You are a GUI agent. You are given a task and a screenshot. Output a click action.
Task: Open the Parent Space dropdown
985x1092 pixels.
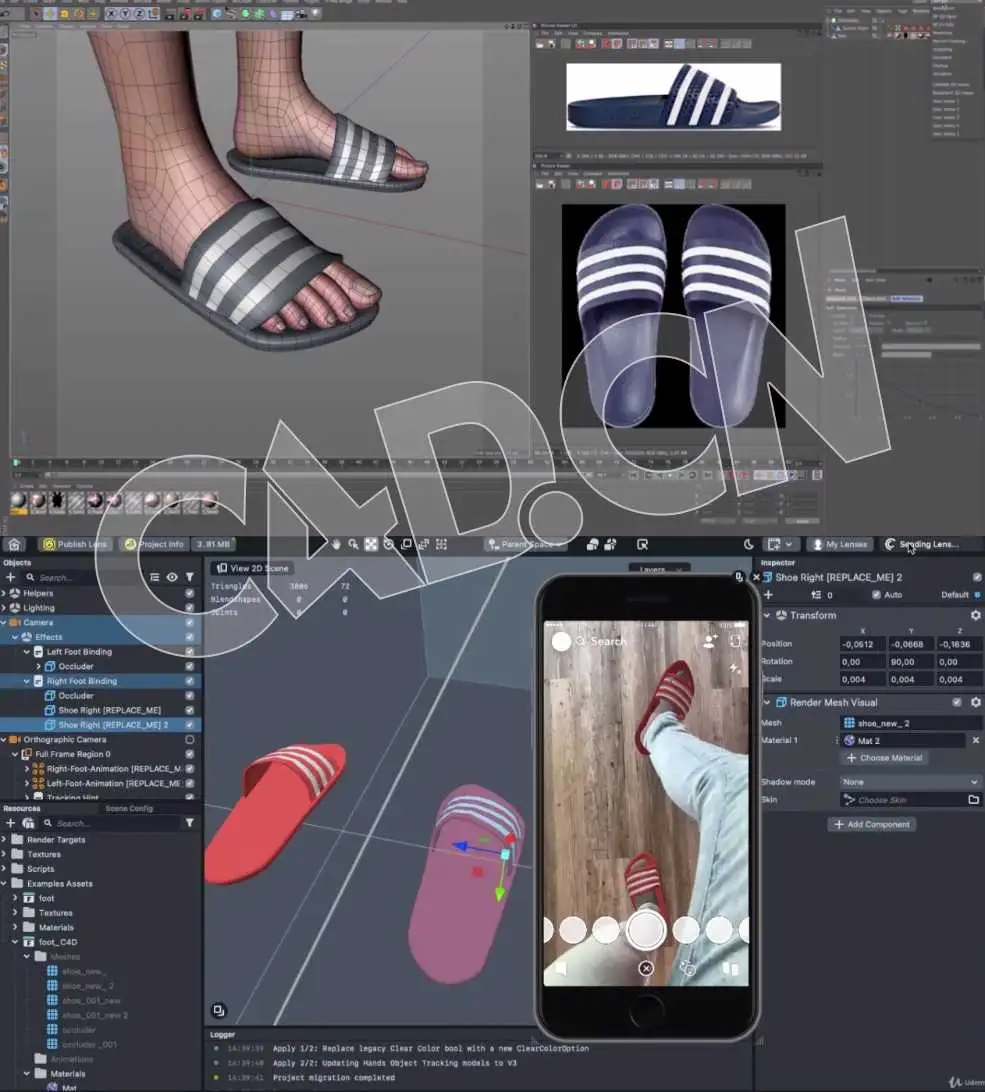click(x=527, y=544)
